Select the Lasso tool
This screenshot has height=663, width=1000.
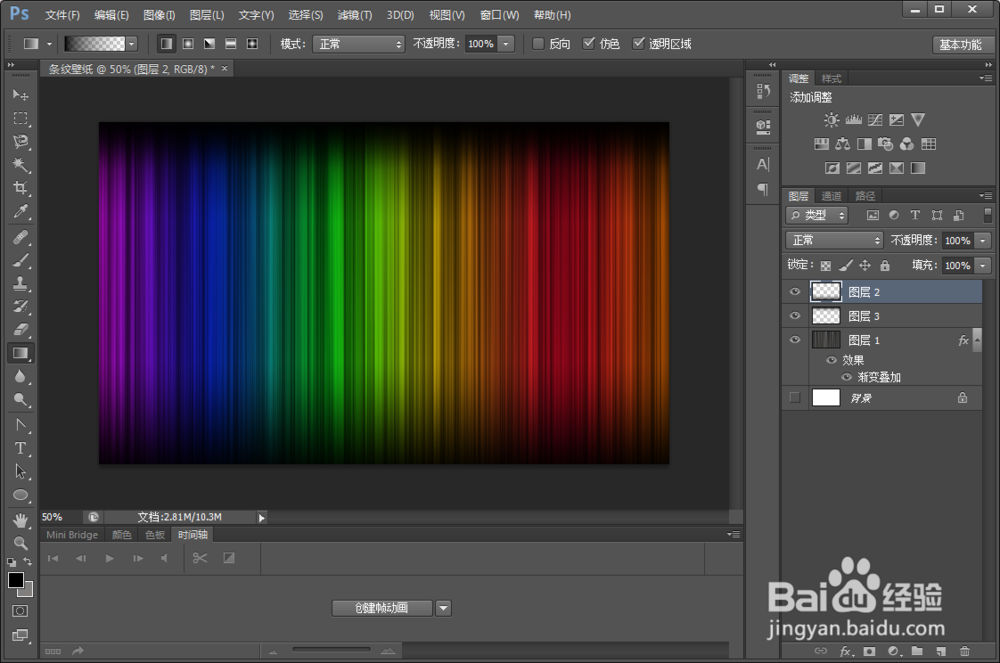(20, 142)
